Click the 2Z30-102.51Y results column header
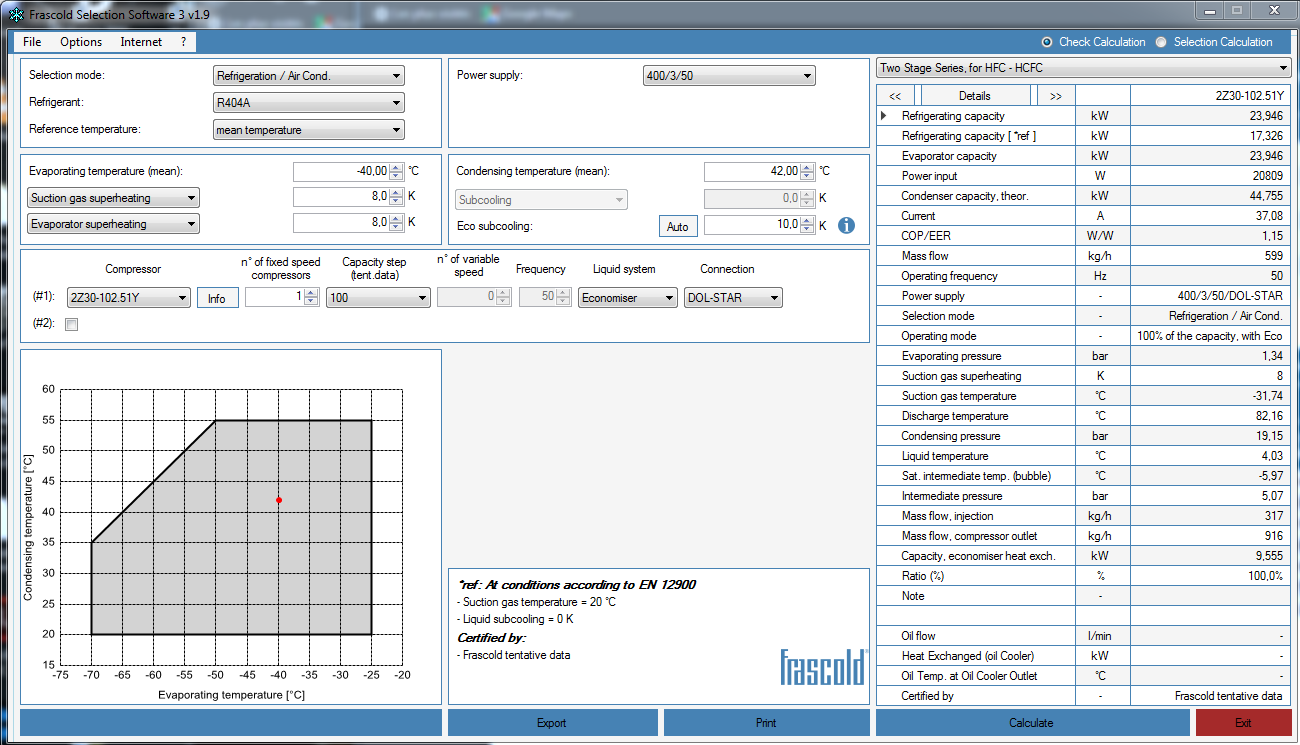The height and width of the screenshot is (745, 1300). pyautogui.click(x=1211, y=96)
